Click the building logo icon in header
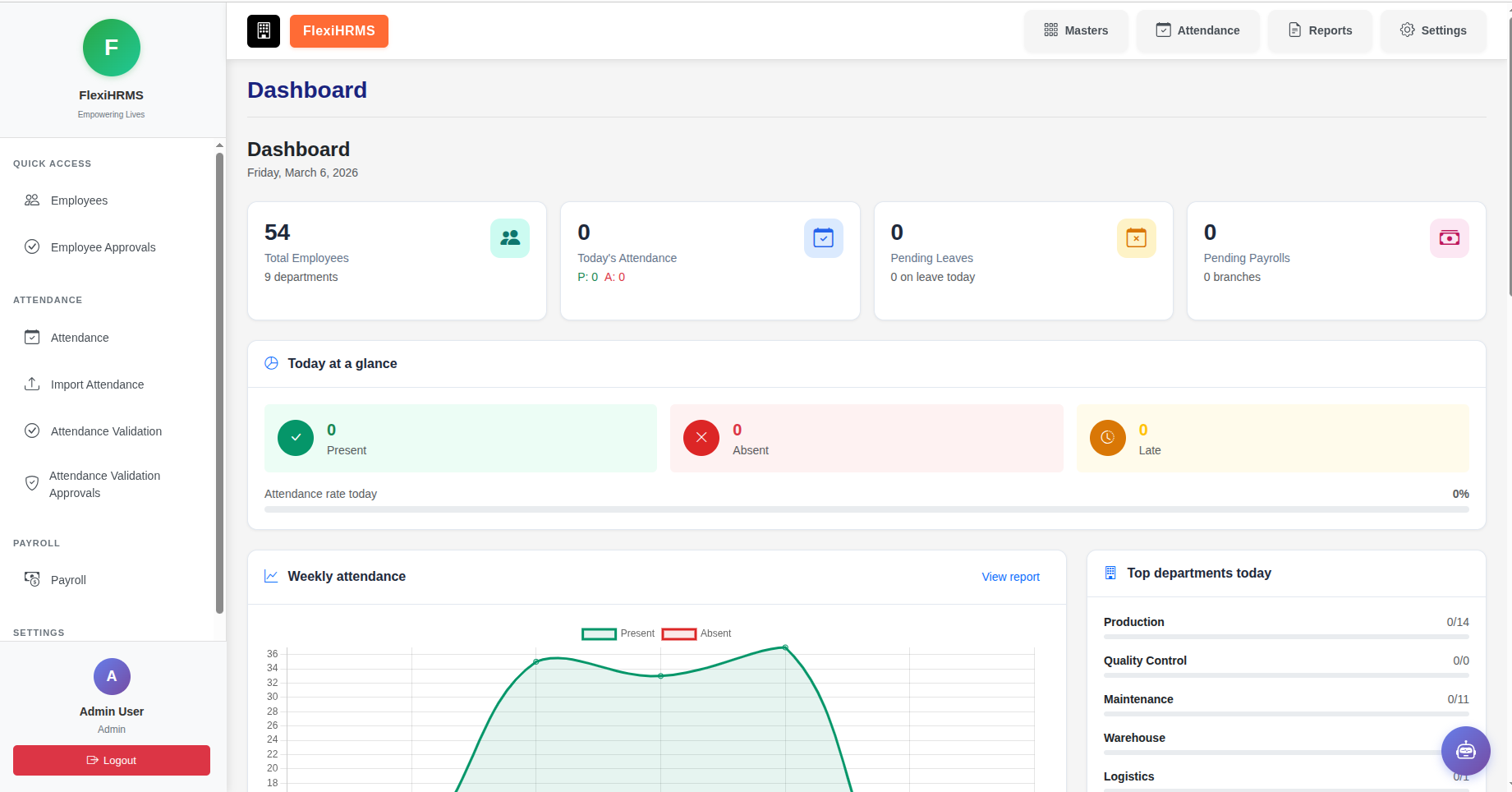1512x792 pixels. (264, 31)
